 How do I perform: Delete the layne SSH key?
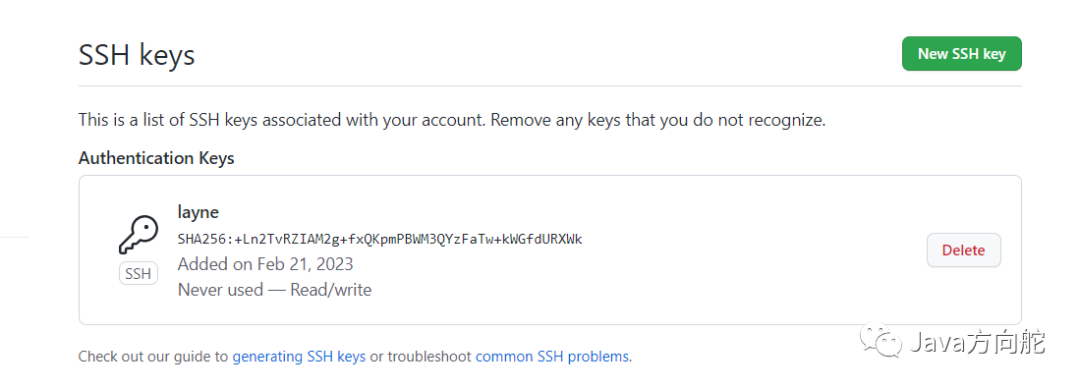pyautogui.click(x=964, y=250)
